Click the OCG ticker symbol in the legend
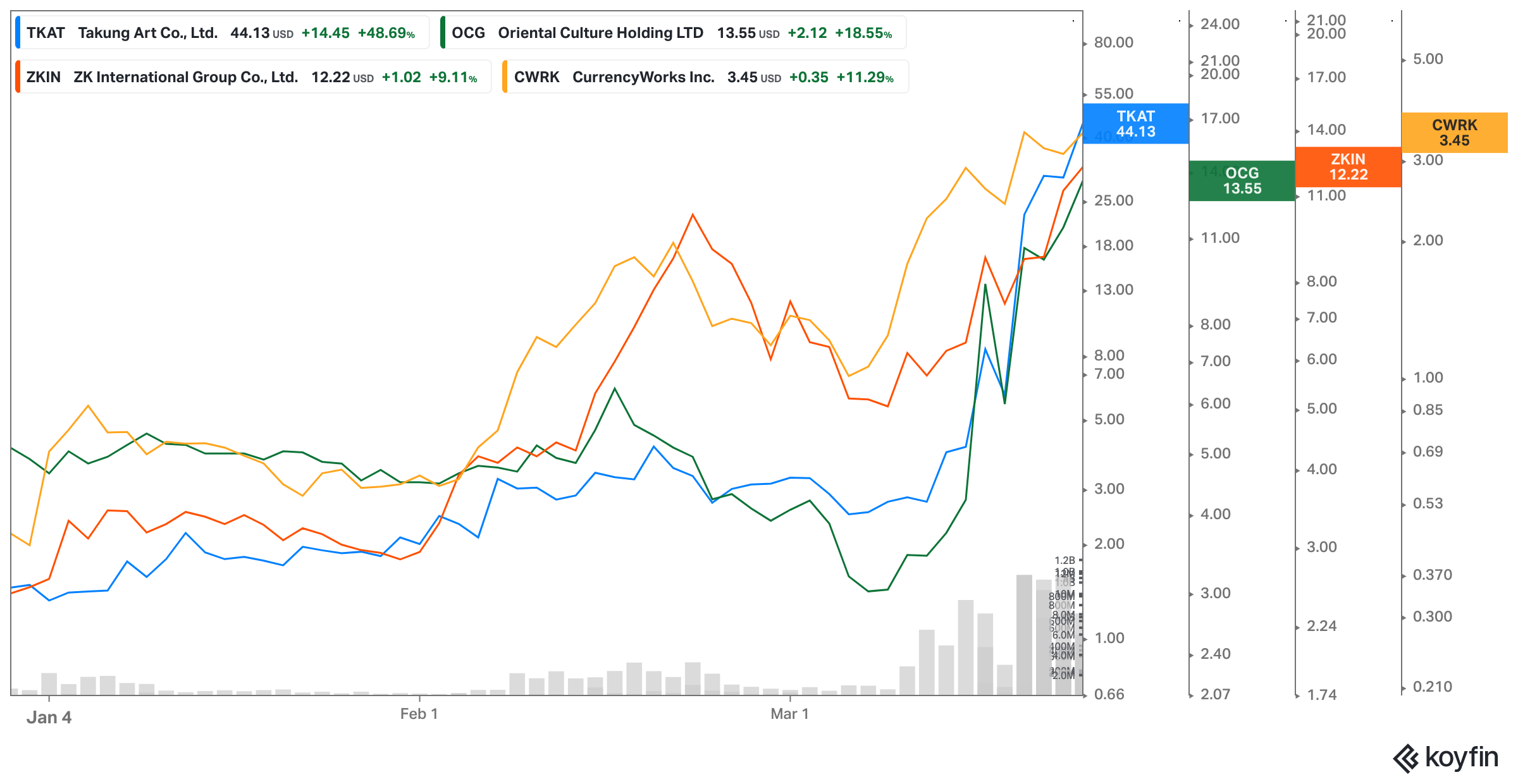Image resolution: width=1518 pixels, height=784 pixels. tap(468, 33)
